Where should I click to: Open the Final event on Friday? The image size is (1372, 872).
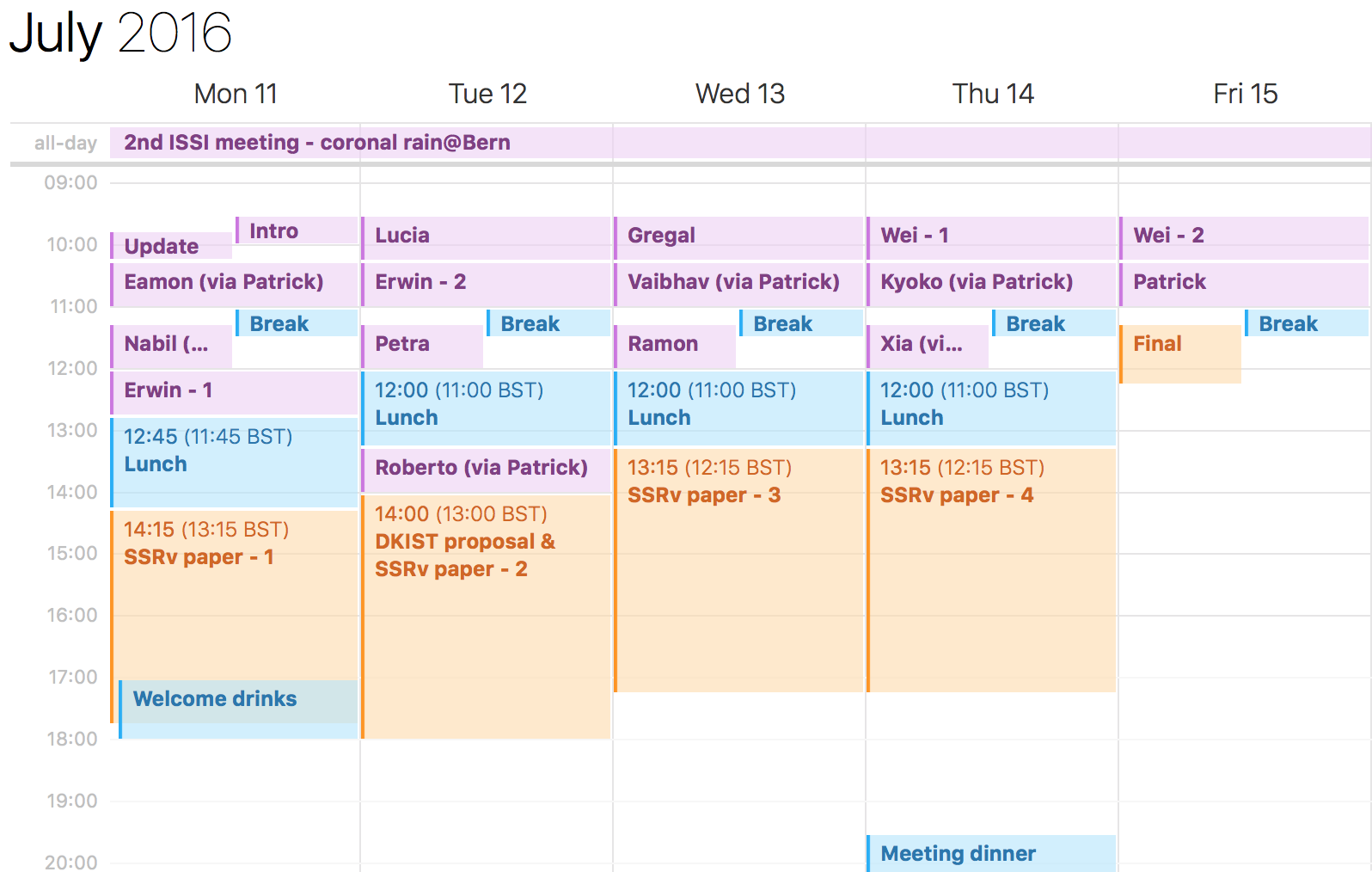point(1180,354)
